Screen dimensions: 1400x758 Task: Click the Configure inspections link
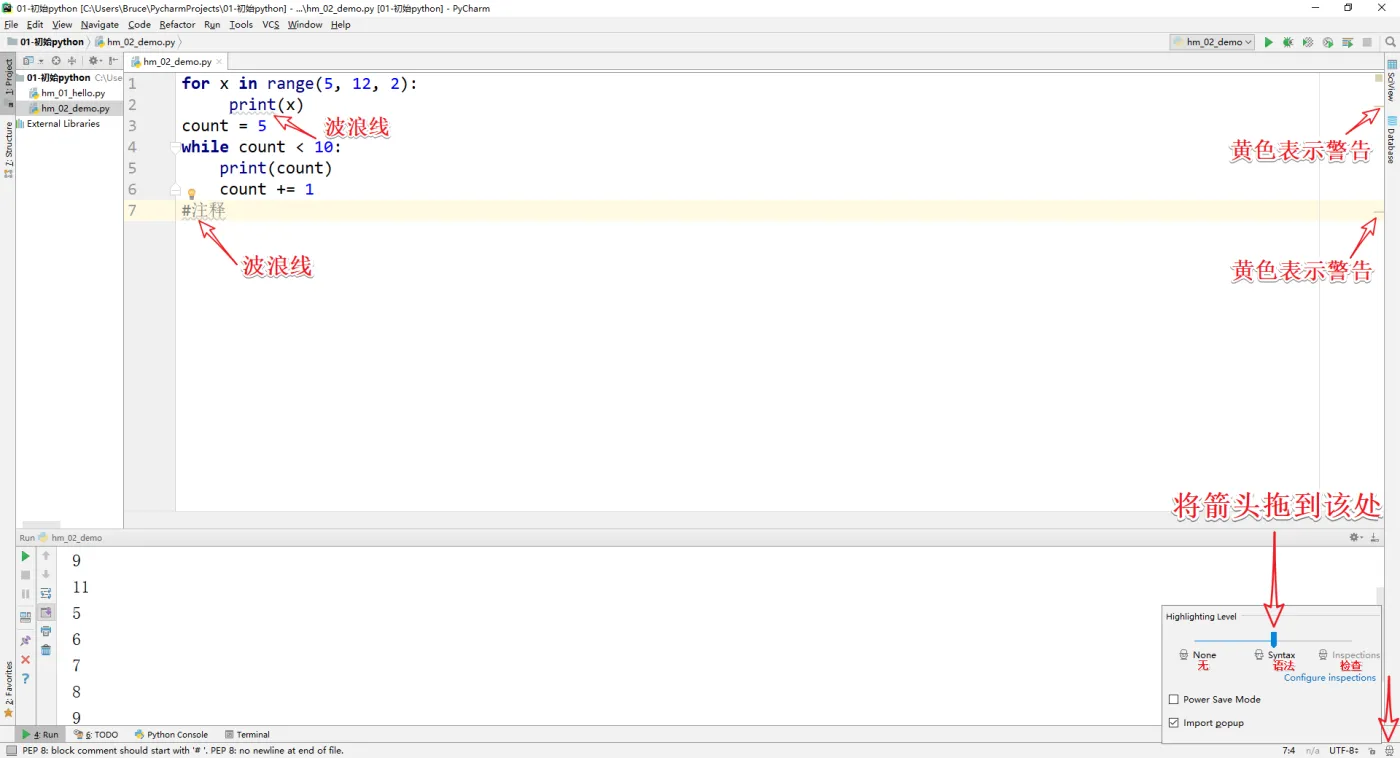pyautogui.click(x=1329, y=678)
